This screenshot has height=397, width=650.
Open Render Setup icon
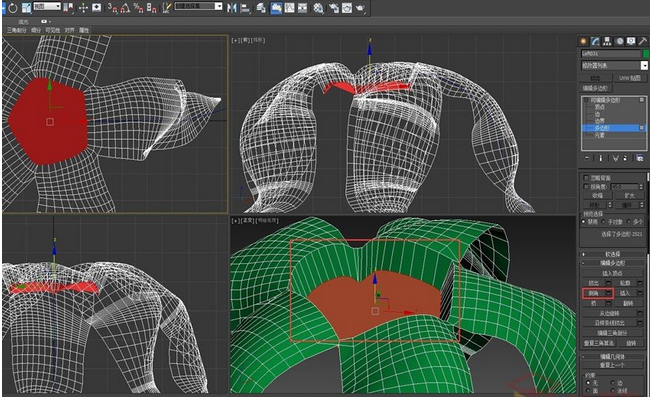point(334,7)
